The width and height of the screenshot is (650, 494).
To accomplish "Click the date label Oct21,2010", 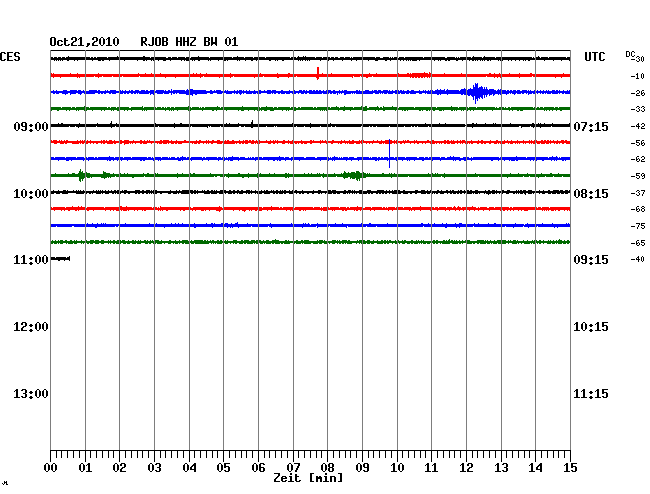I will pos(84,42).
